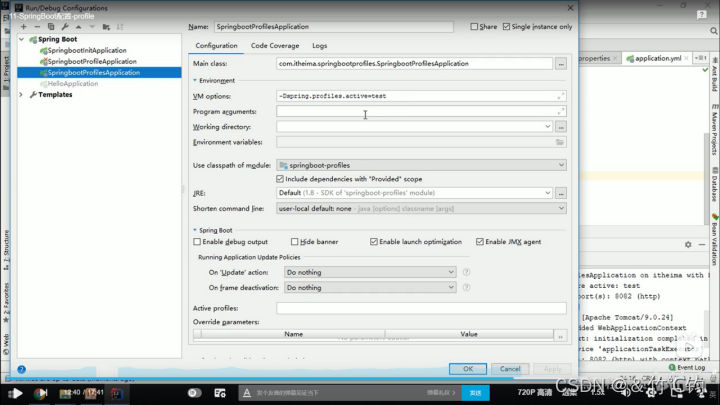The width and height of the screenshot is (720, 405).
Task: Toggle the Share checkbox
Action: (x=474, y=27)
